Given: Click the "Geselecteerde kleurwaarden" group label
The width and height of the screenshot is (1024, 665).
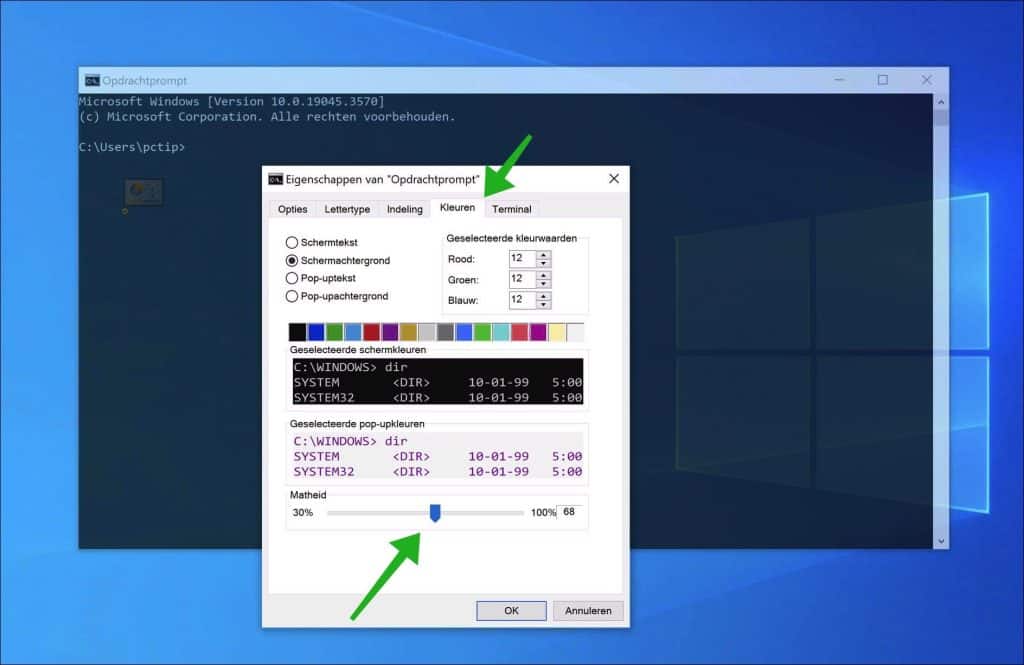Looking at the screenshot, I should pyautogui.click(x=511, y=238).
